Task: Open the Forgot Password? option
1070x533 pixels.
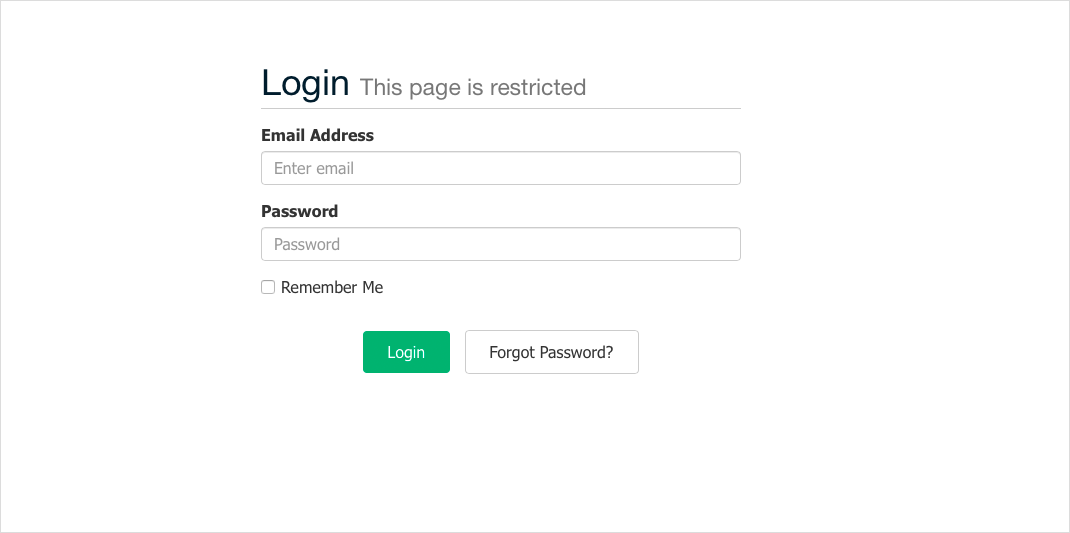Action: 551,352
